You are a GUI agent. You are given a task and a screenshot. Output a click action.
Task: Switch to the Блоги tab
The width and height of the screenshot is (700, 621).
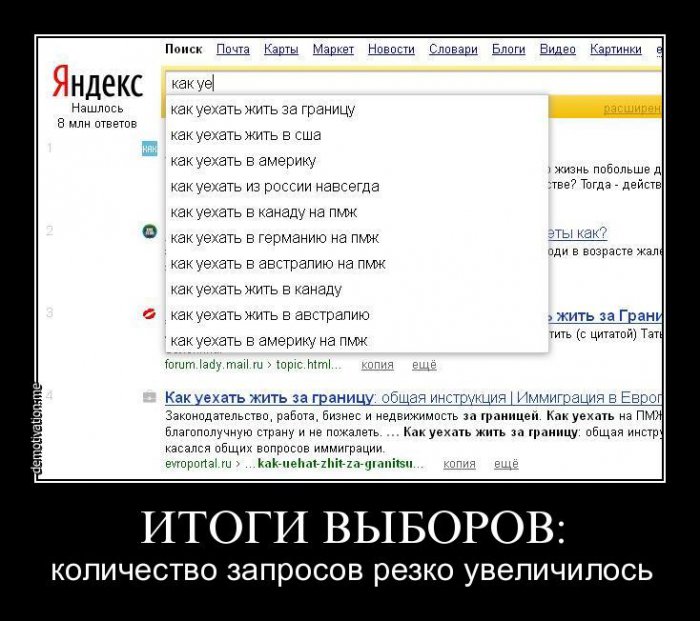point(508,49)
